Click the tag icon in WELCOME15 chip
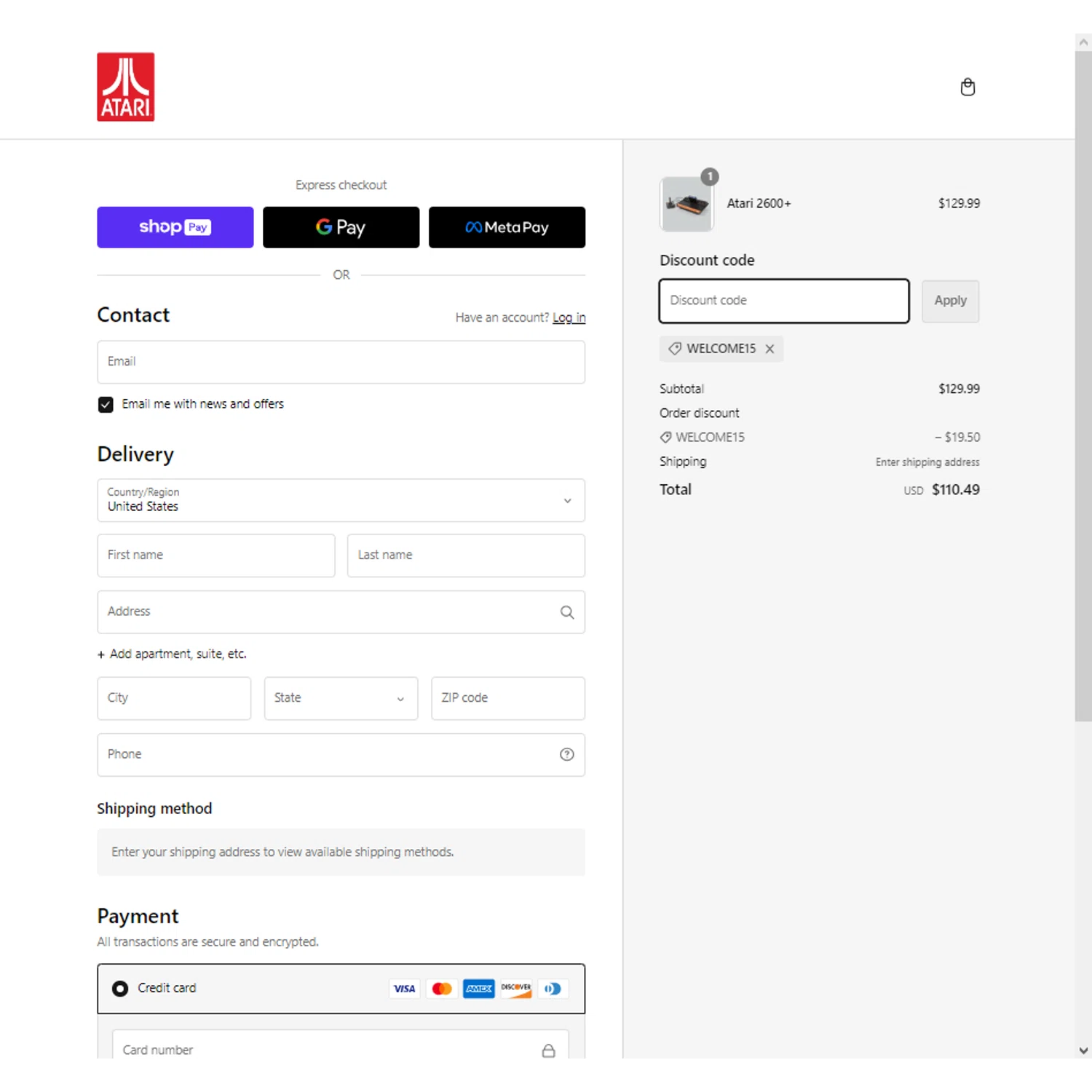Screen dimensions: 1092x1092 [x=675, y=349]
